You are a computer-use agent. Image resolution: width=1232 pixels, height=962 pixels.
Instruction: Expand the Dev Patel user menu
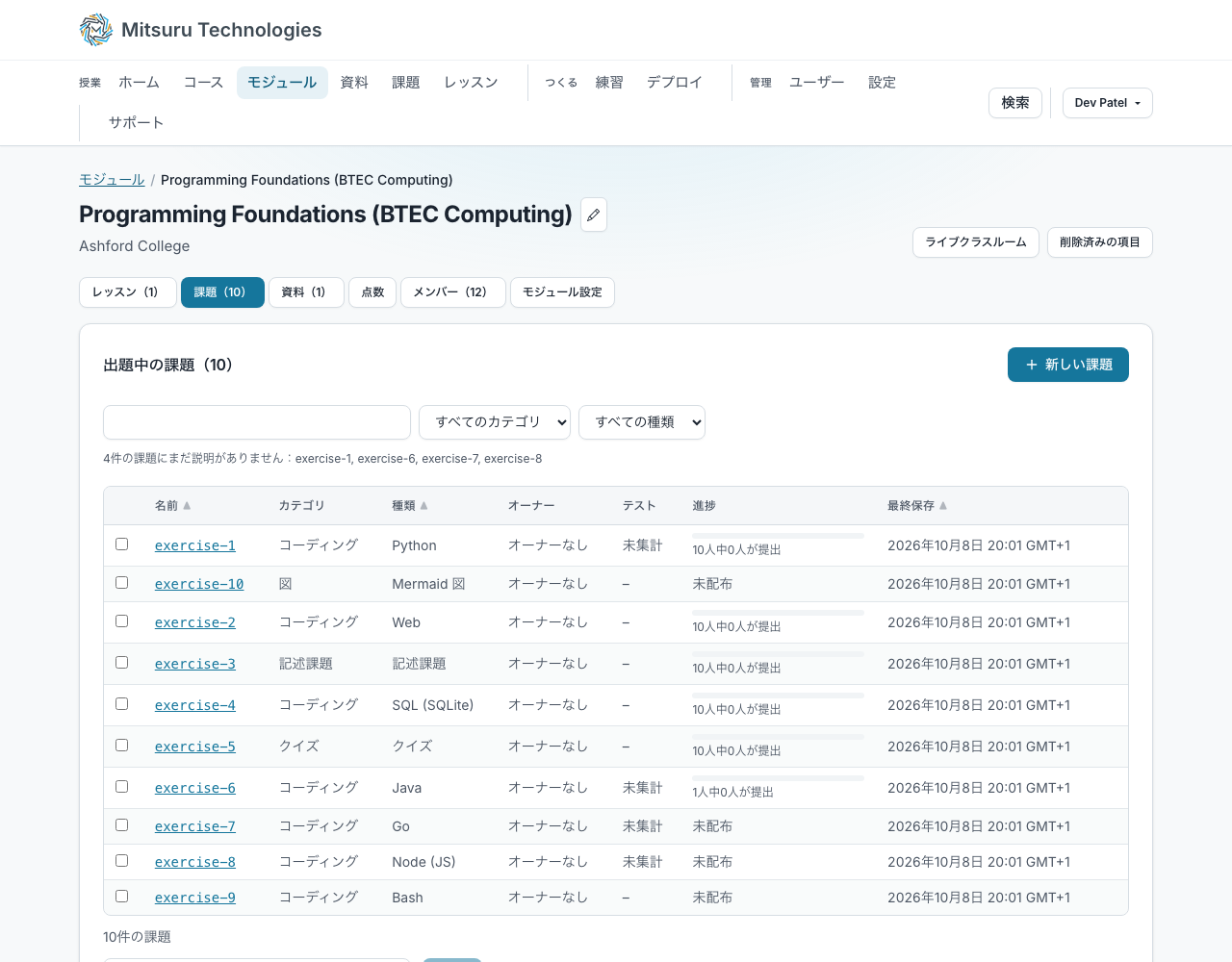1108,103
